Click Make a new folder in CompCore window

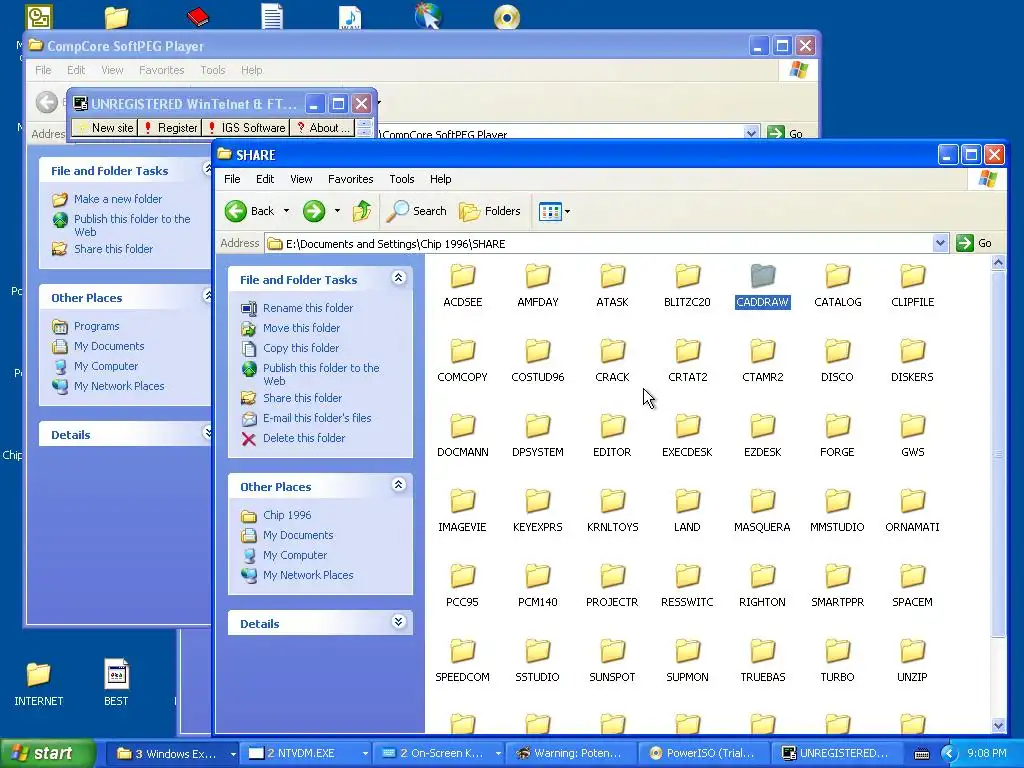click(x=118, y=199)
